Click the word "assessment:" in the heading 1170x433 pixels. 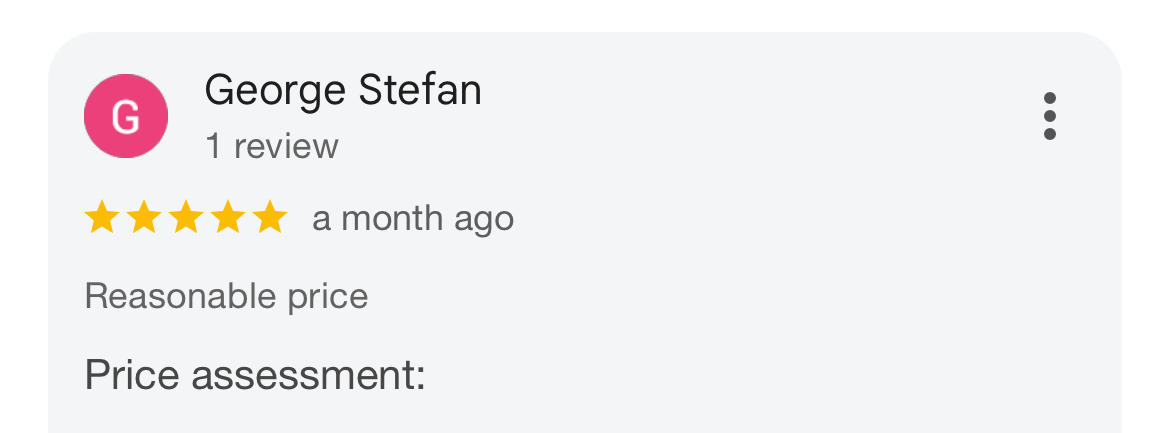click(x=308, y=375)
